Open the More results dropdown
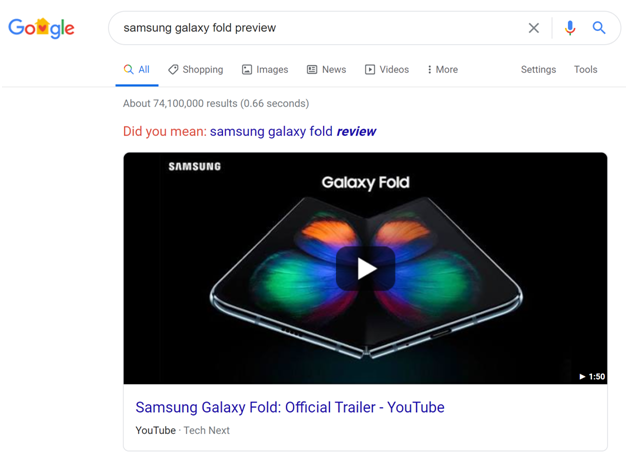 tap(442, 70)
